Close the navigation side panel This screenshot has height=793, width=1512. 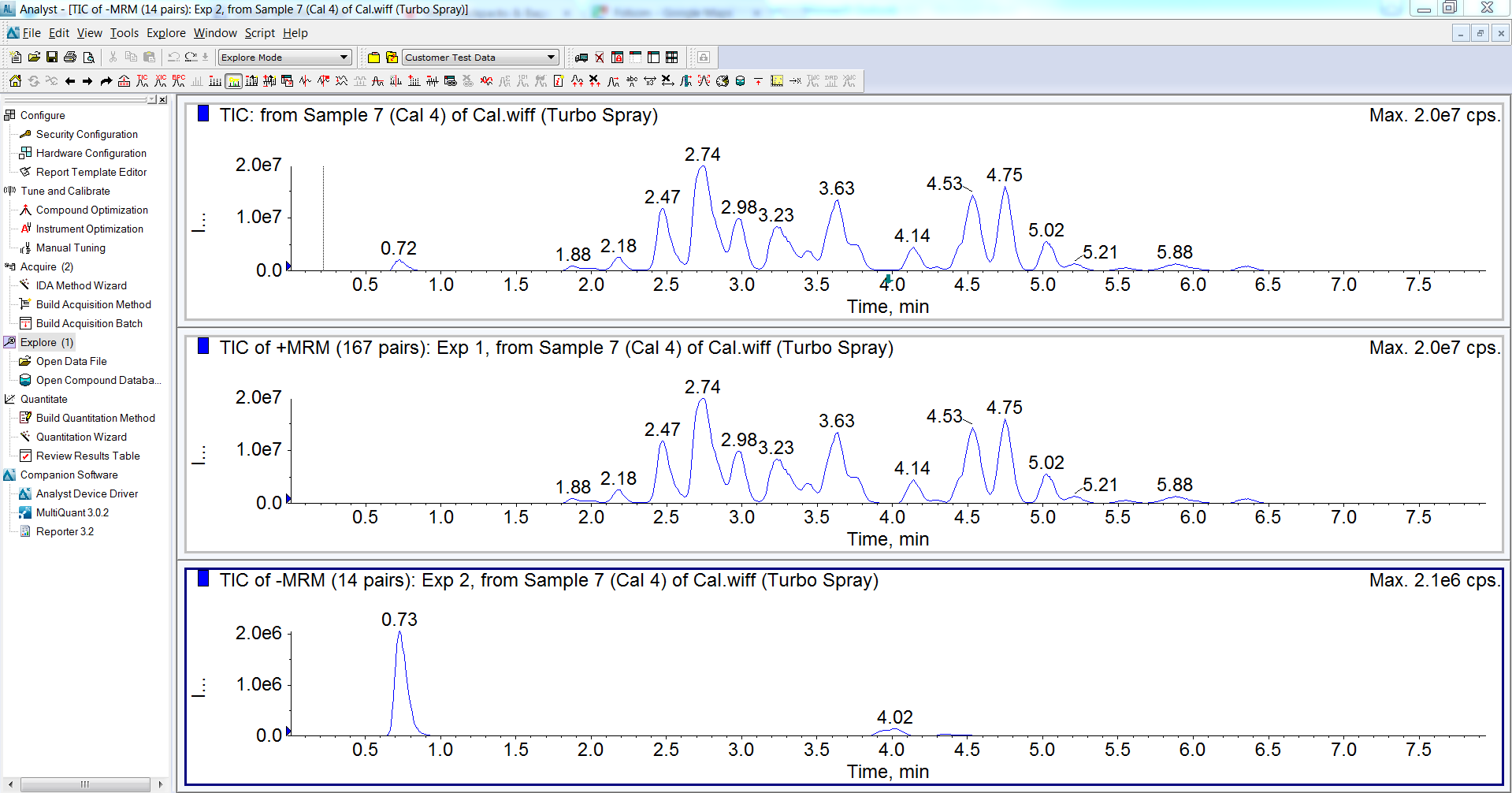(163, 100)
